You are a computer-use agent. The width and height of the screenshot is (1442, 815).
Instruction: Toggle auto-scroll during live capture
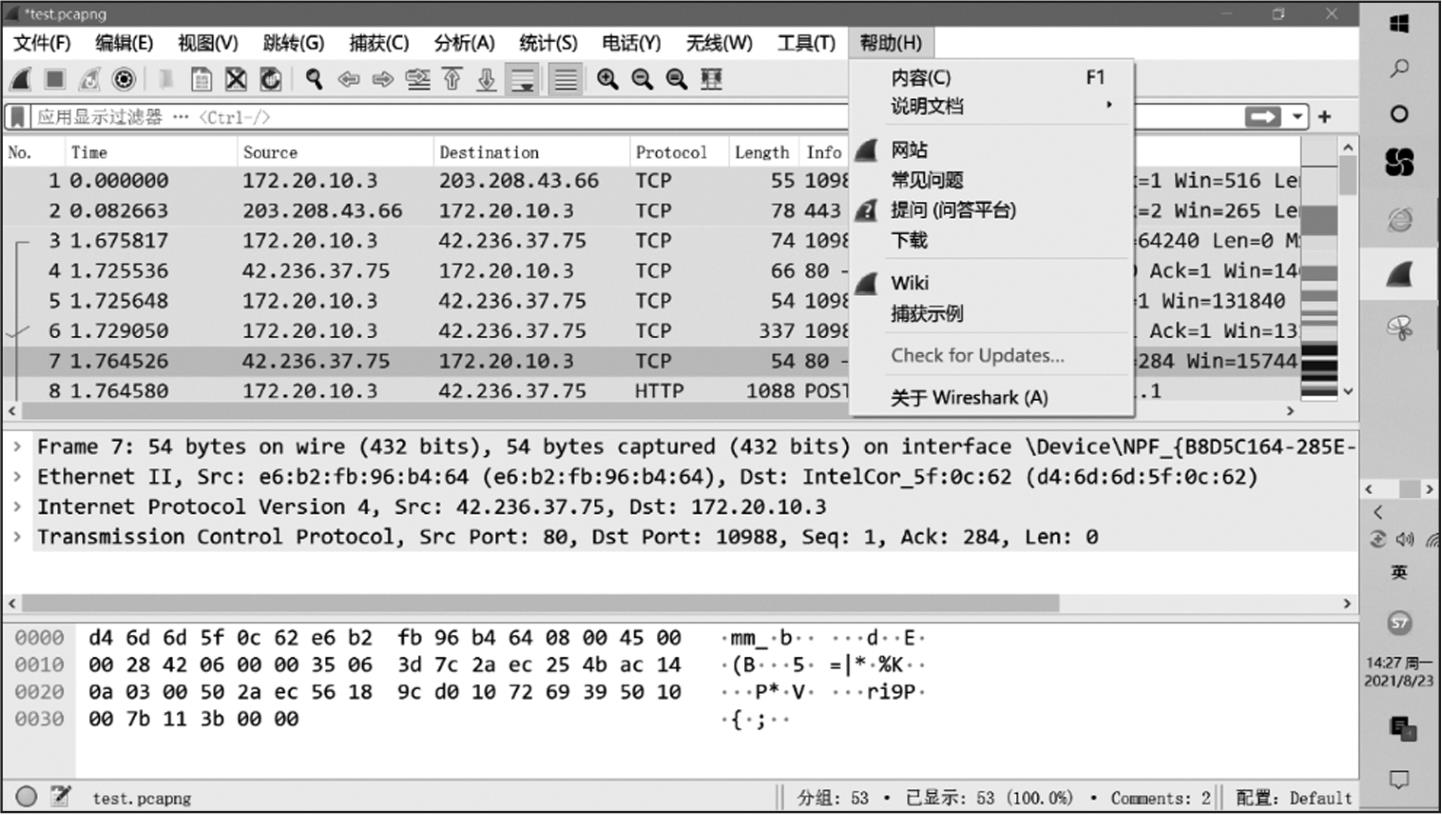[x=522, y=80]
